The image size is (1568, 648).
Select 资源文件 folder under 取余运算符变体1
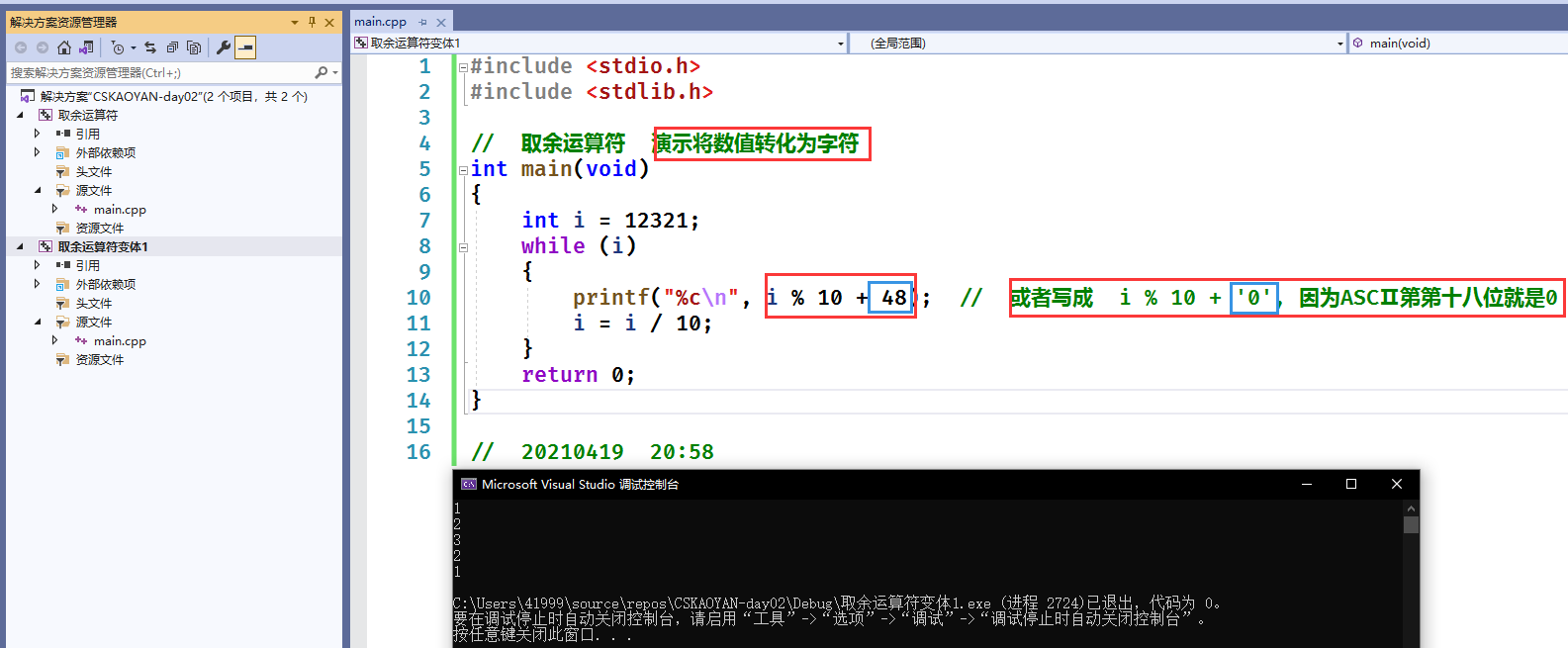(x=99, y=359)
